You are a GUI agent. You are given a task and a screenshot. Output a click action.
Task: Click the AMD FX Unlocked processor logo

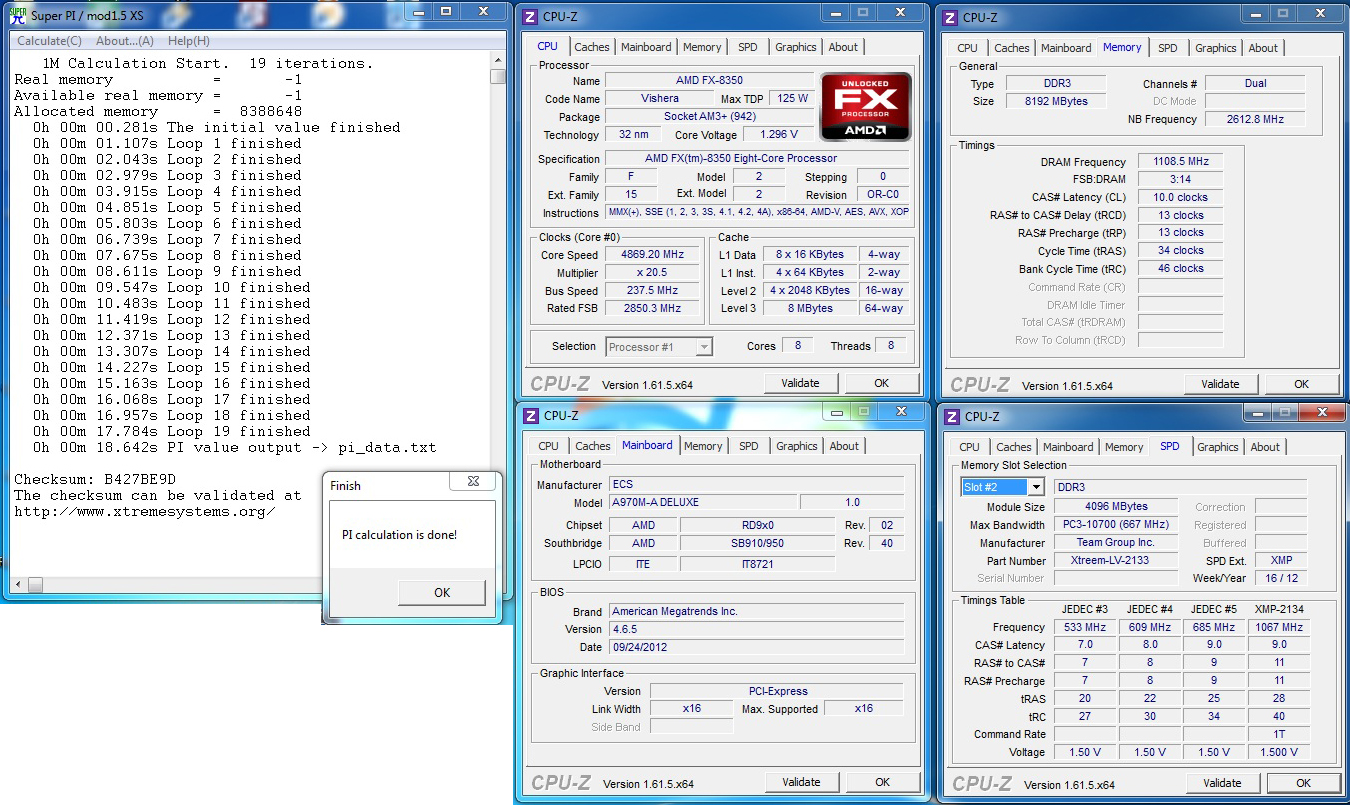[x=866, y=106]
